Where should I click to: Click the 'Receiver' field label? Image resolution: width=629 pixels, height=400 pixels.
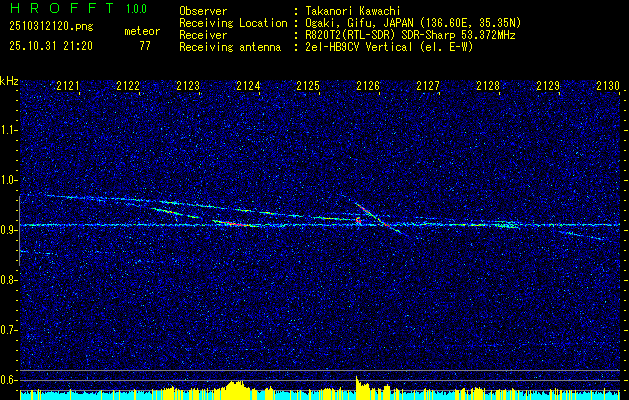coord(203,35)
